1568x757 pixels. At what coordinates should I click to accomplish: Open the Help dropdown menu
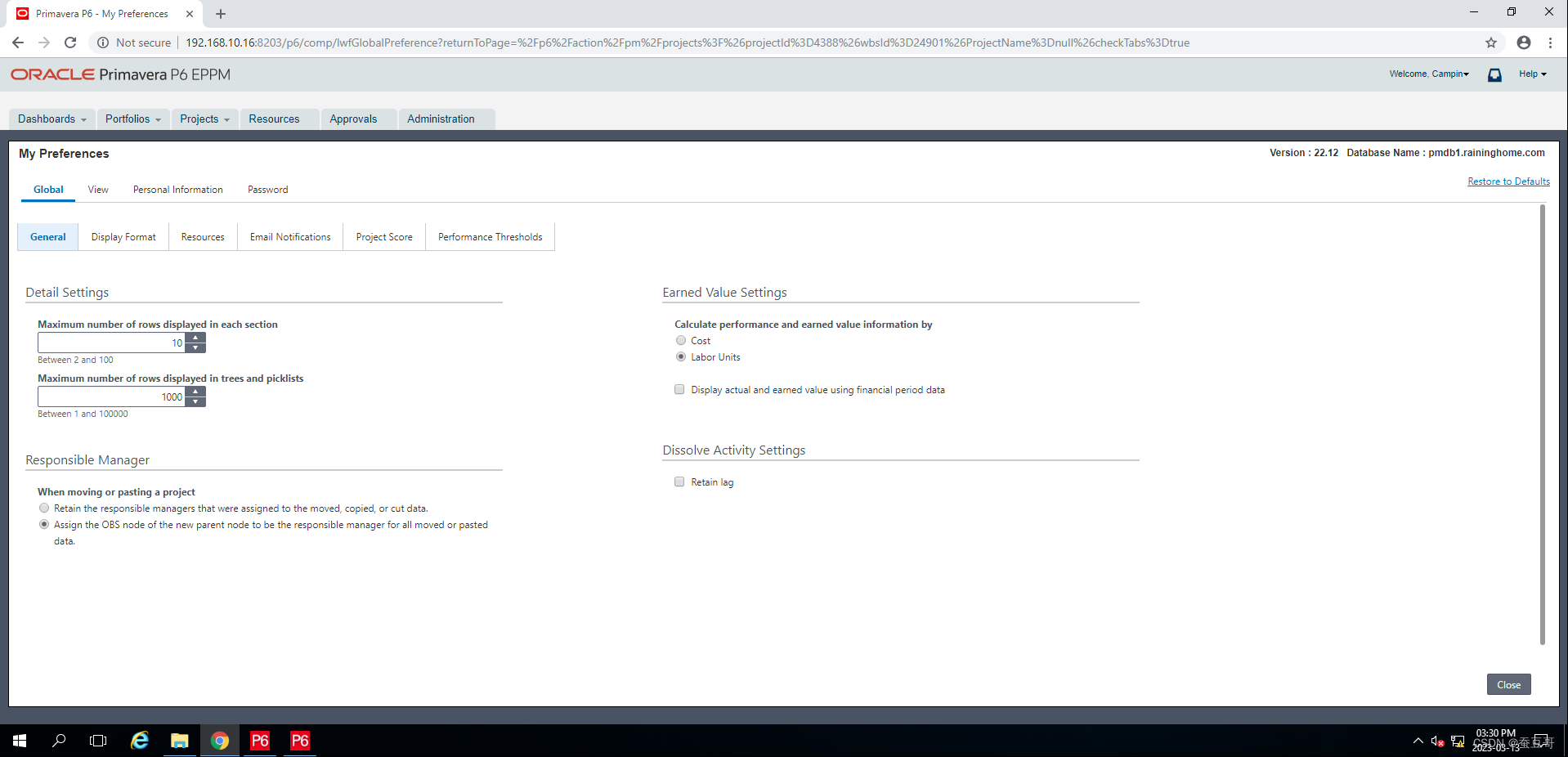(1532, 74)
